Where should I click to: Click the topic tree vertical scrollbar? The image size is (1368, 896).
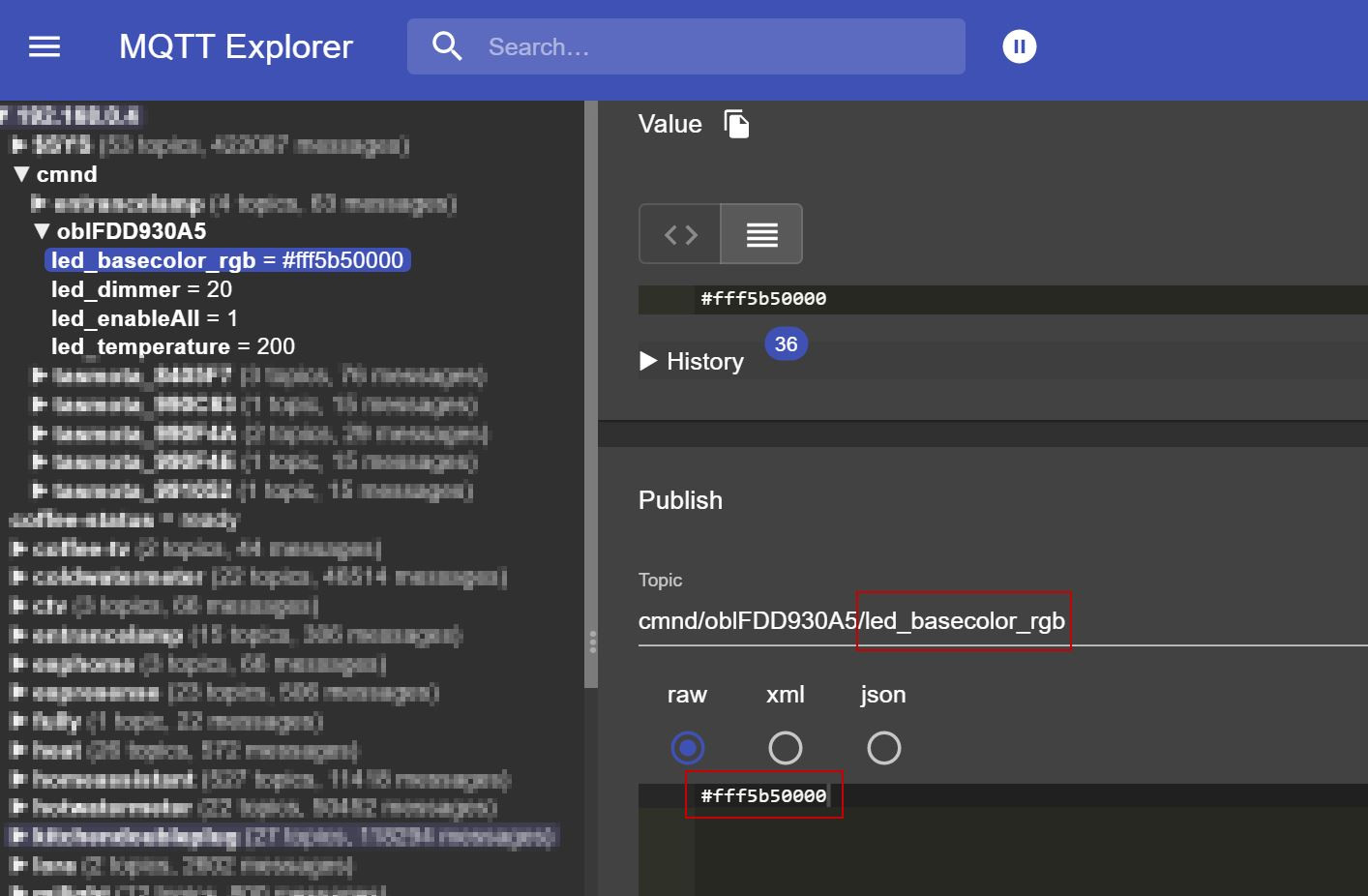pyautogui.click(x=590, y=387)
